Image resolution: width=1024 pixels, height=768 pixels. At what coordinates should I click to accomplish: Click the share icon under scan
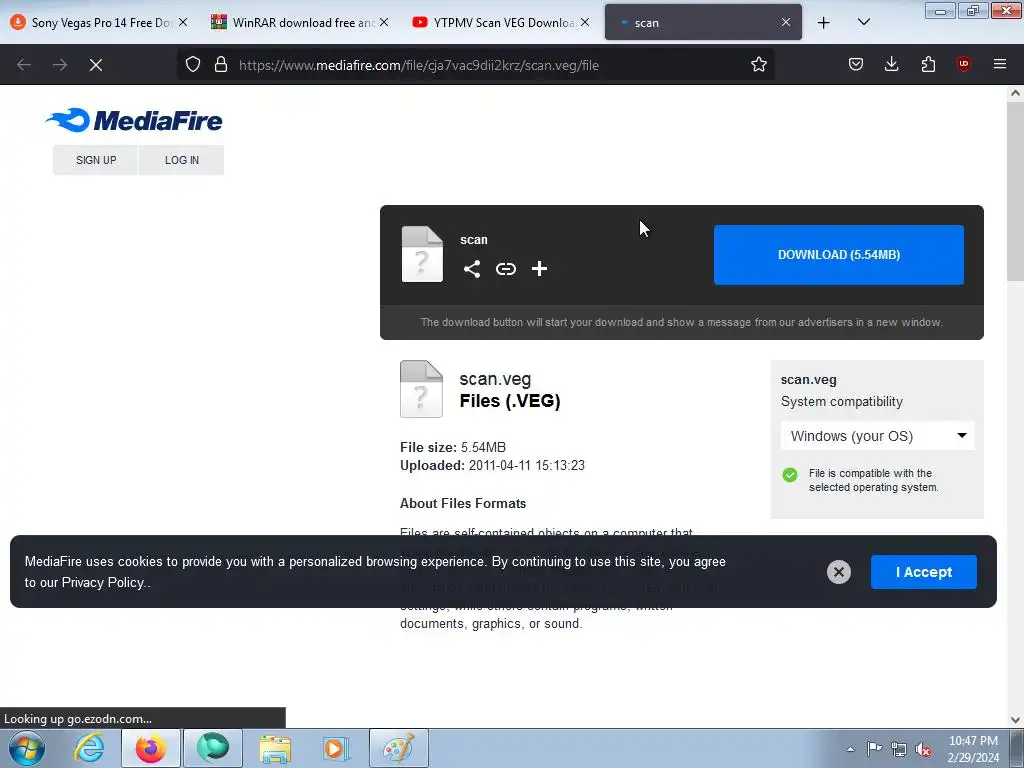tap(472, 269)
